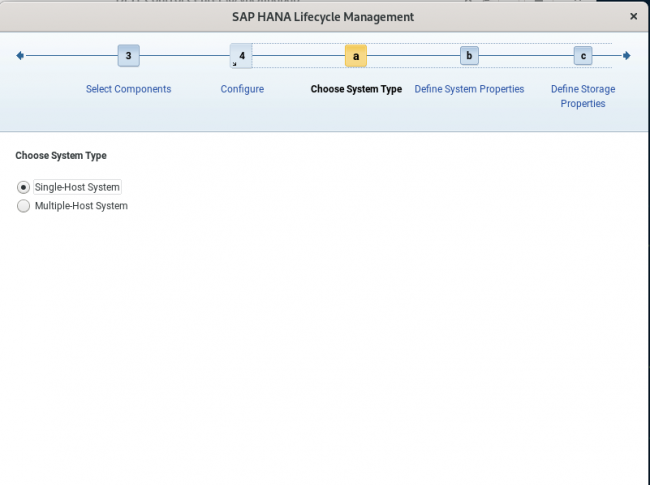Screen dimensions: 650x485
Task: Open the Define Storage Properties step label
Action: [583, 96]
